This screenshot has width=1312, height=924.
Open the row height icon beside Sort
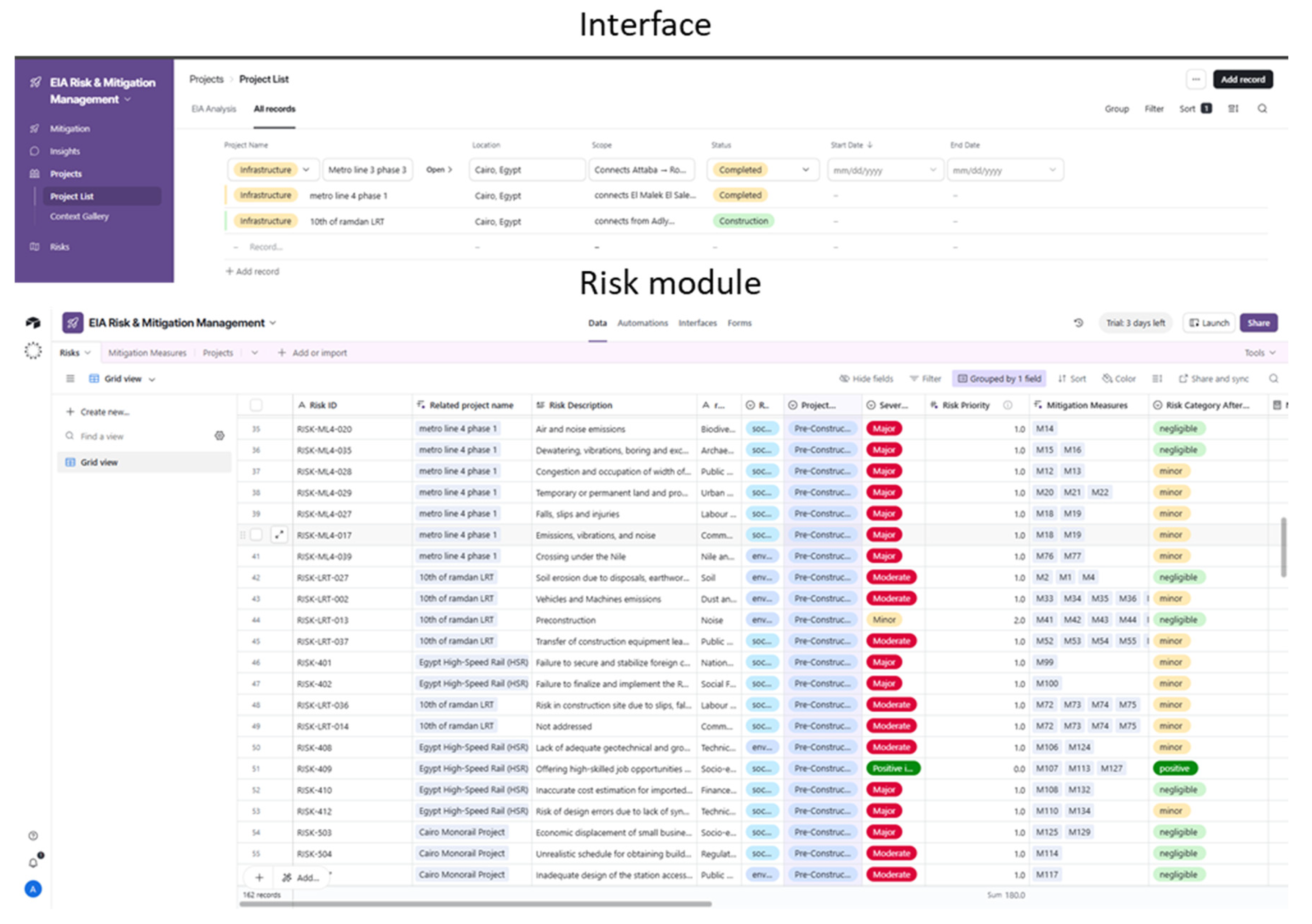1233,108
